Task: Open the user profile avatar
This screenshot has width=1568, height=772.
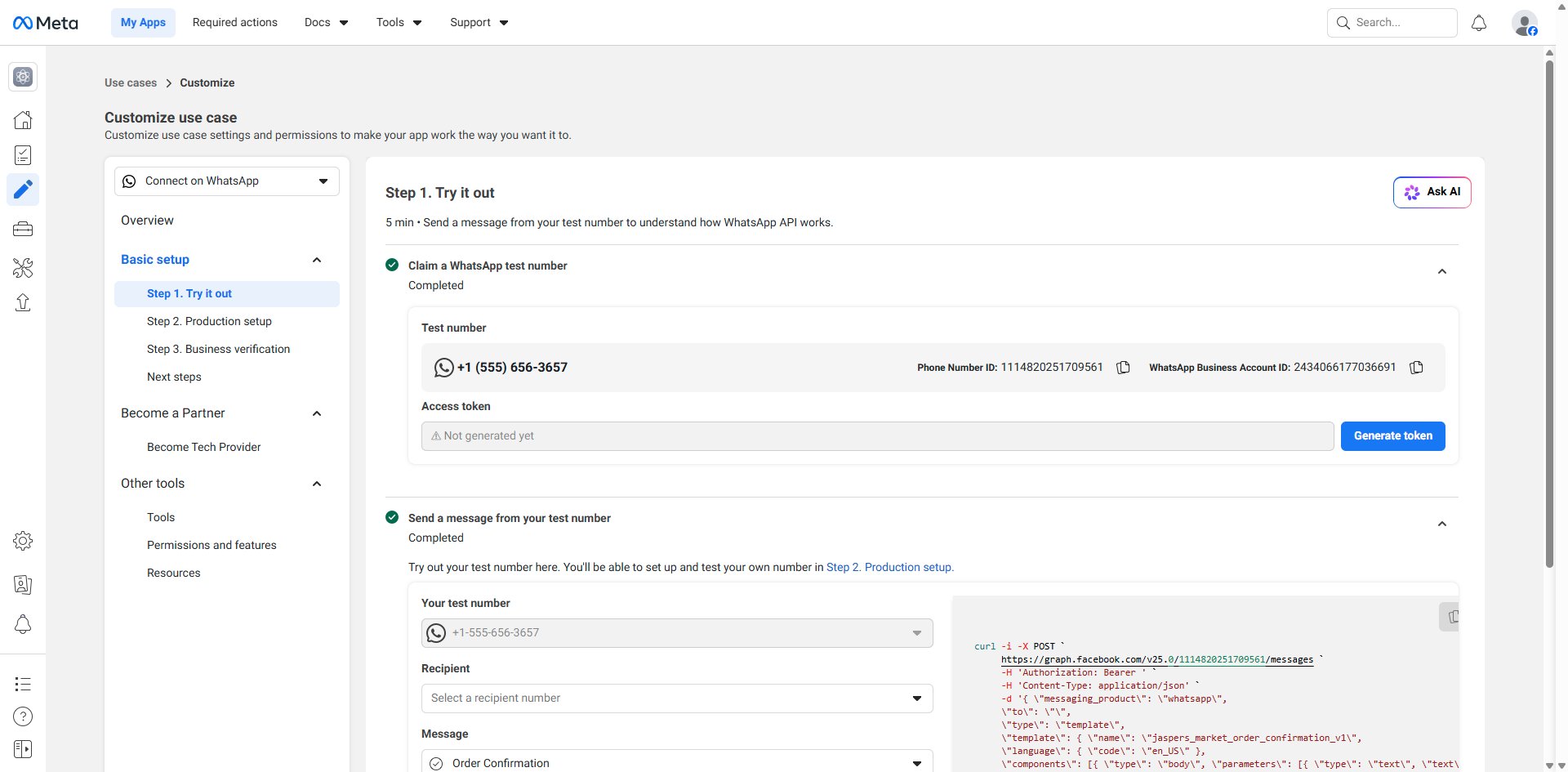Action: point(1525,23)
